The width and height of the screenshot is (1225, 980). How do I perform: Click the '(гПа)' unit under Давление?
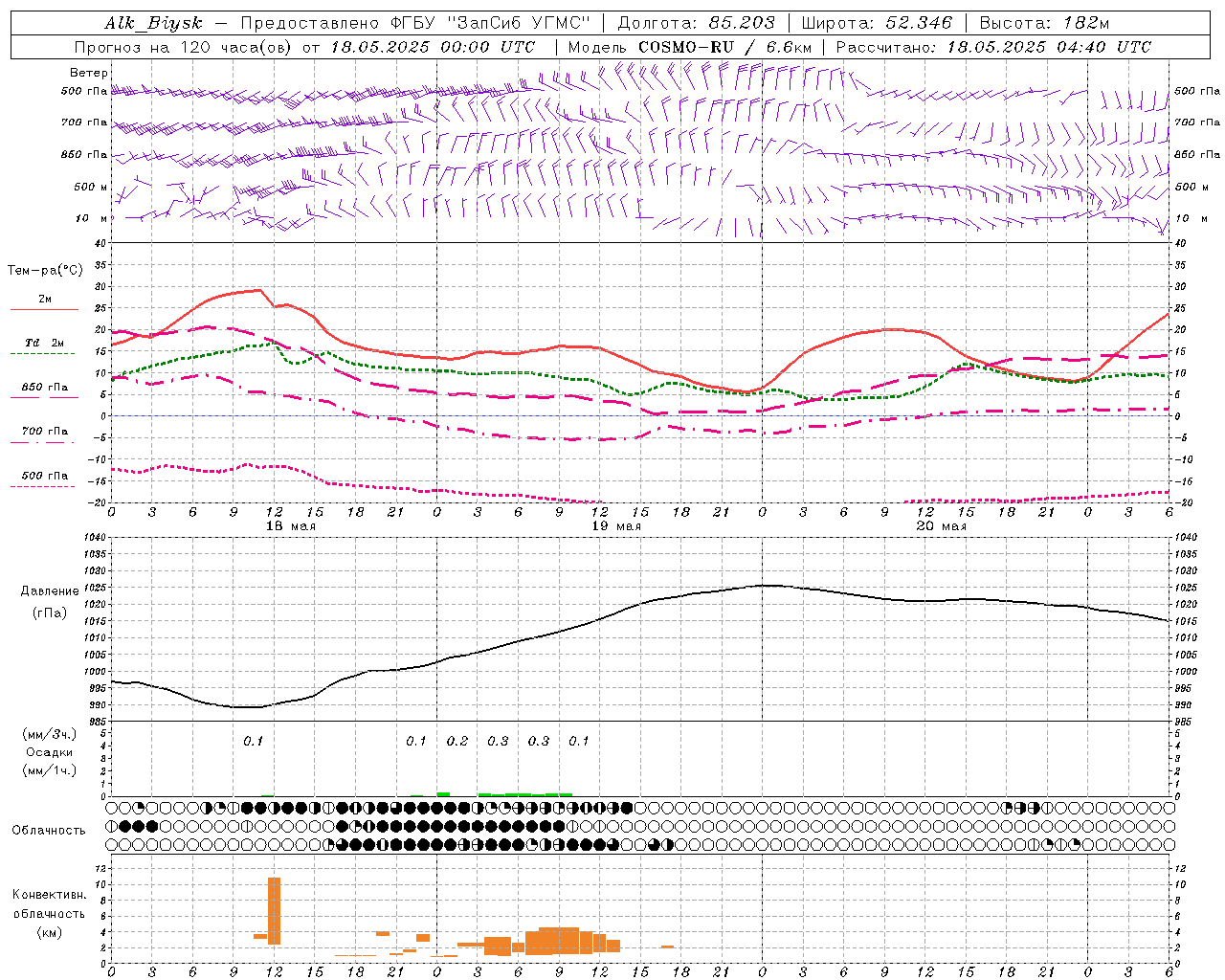50,613
